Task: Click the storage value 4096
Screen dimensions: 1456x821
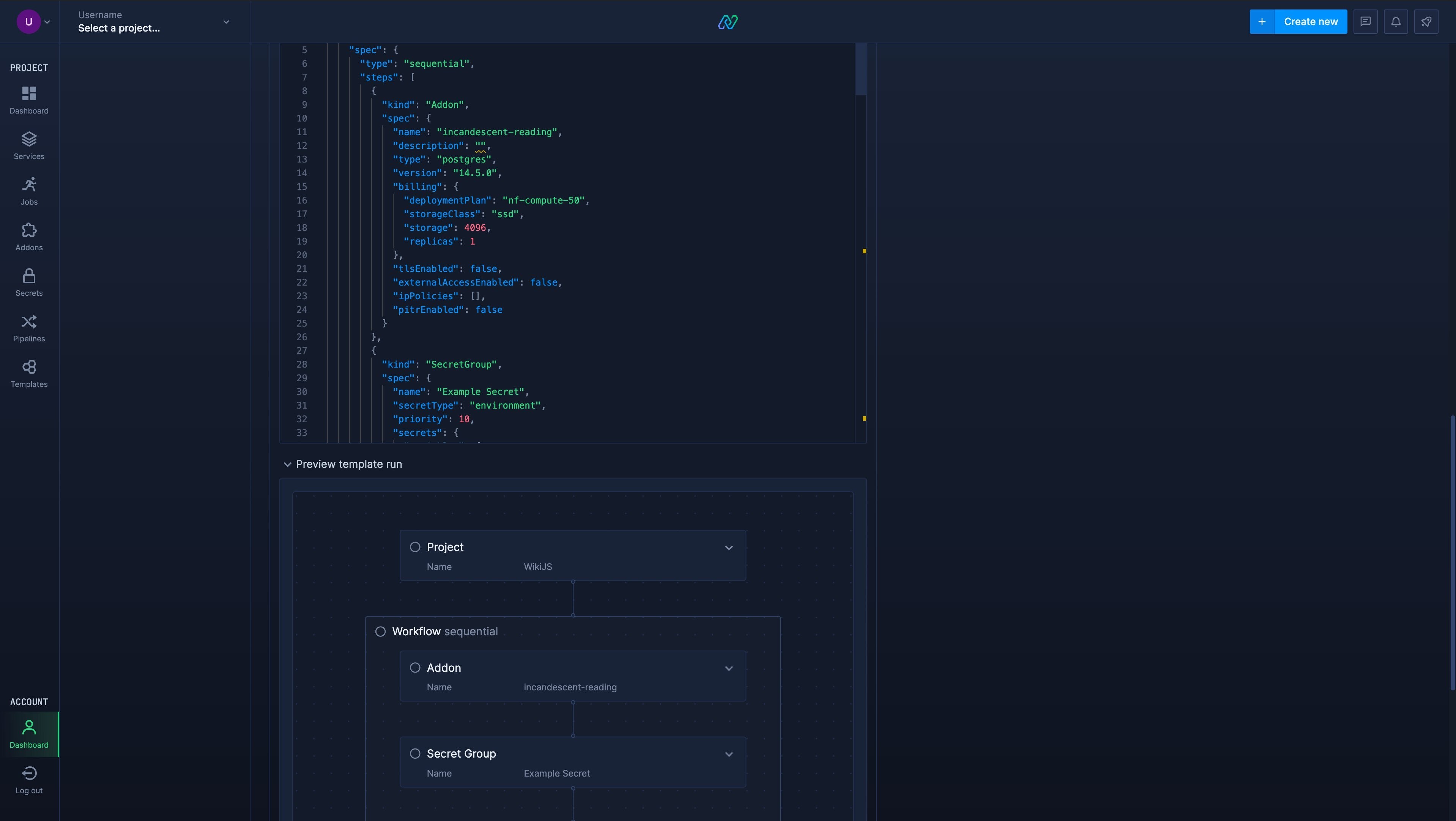Action: pyautogui.click(x=475, y=228)
